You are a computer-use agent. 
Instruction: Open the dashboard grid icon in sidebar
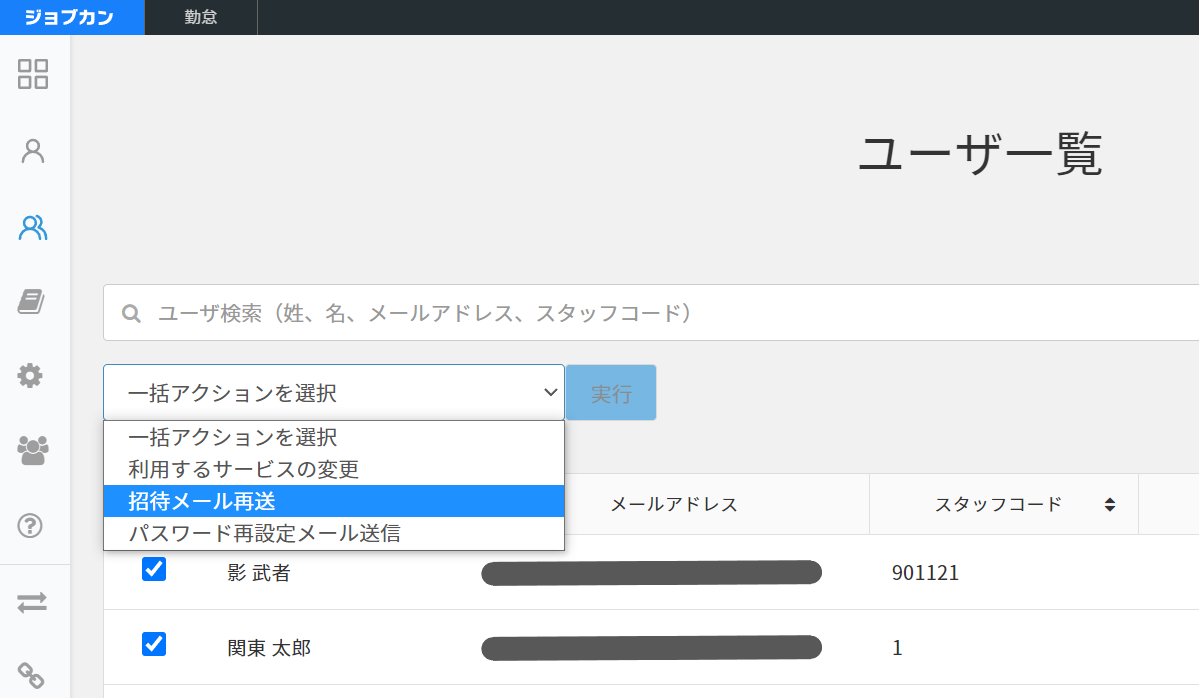coord(33,74)
